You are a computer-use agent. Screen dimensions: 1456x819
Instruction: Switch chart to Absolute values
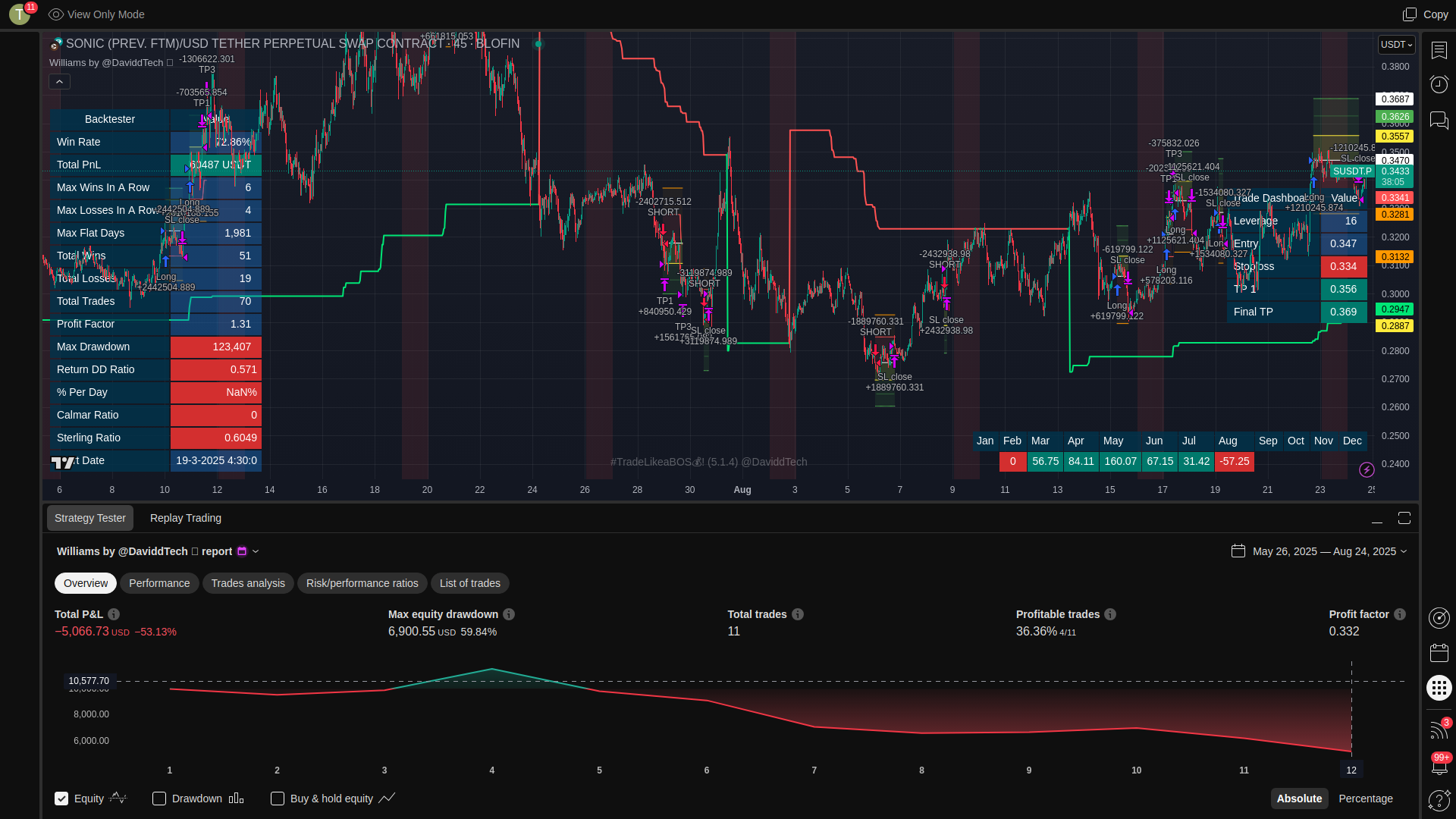tap(1299, 799)
